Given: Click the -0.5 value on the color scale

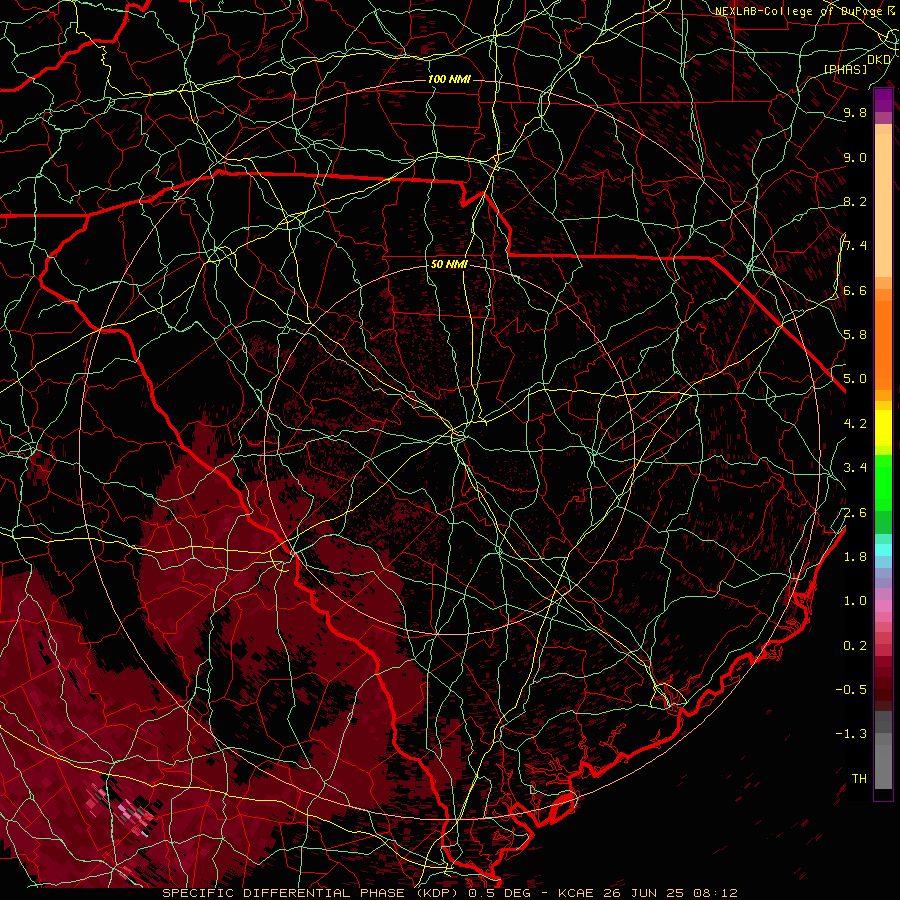Looking at the screenshot, I should [x=851, y=689].
